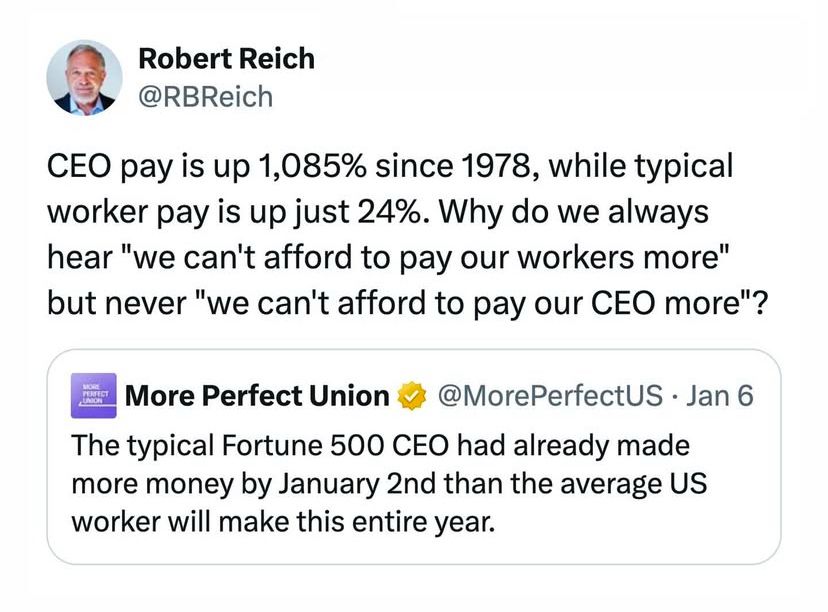Click Robert Reich's profile photo
Viewport: 828px width, 612px height.
point(85,77)
